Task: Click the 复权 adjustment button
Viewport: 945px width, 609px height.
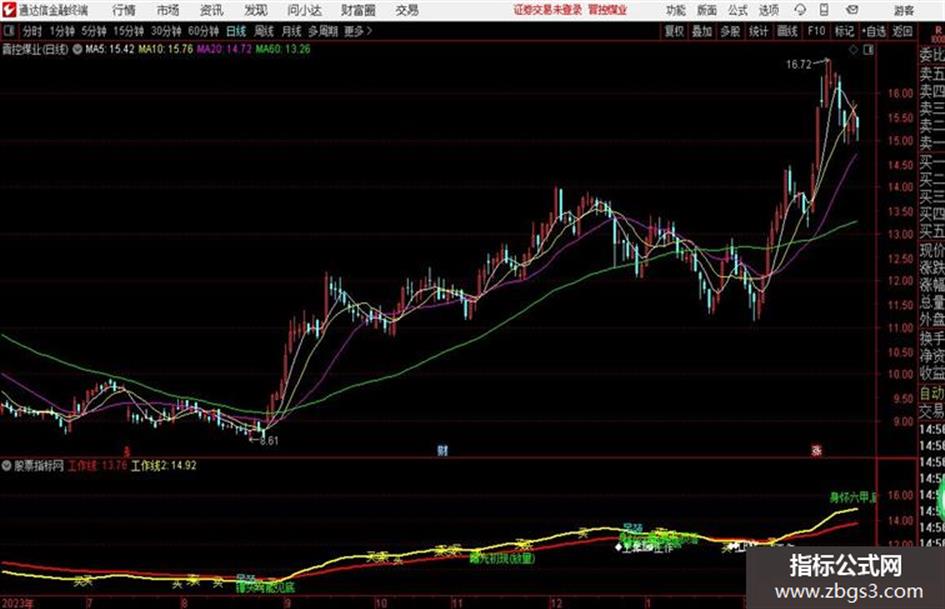Action: (x=674, y=31)
